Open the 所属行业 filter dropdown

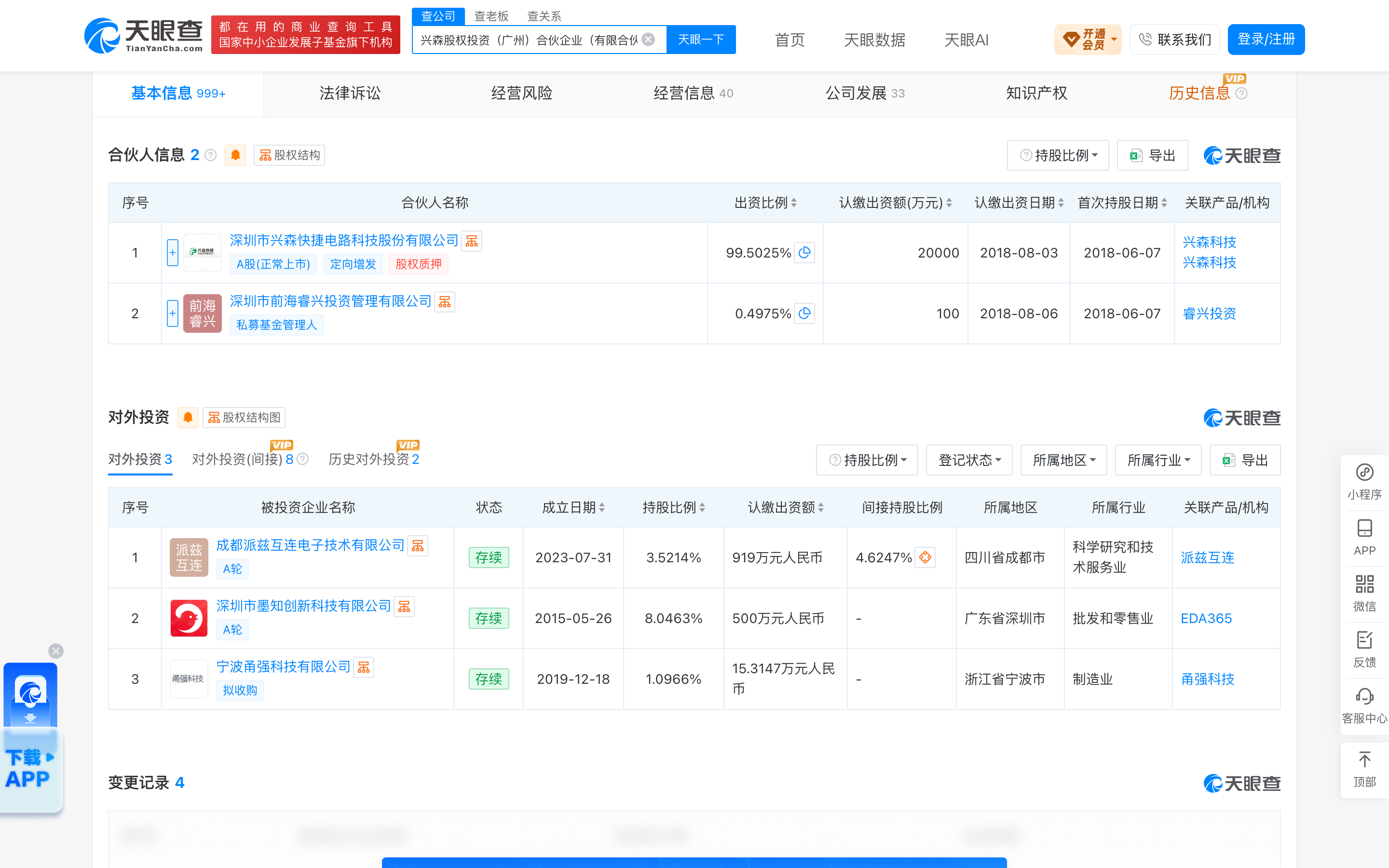[x=1158, y=461]
